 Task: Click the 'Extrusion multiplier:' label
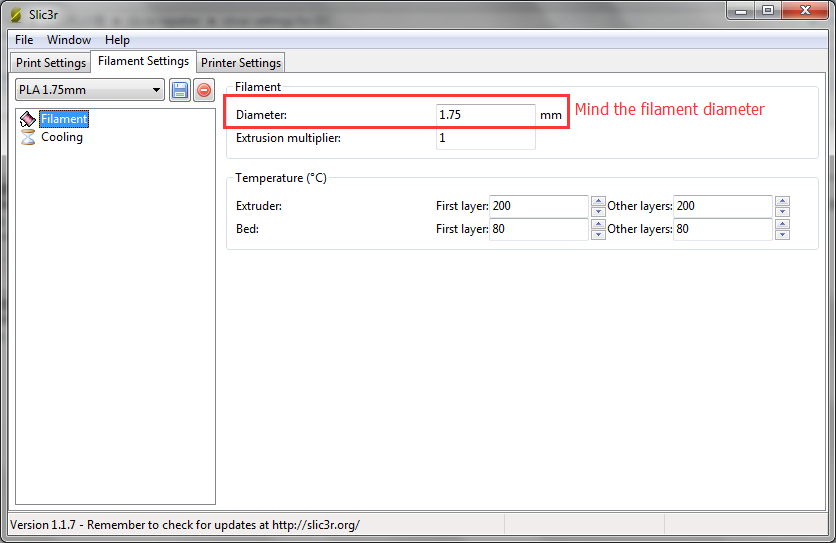[x=288, y=138]
